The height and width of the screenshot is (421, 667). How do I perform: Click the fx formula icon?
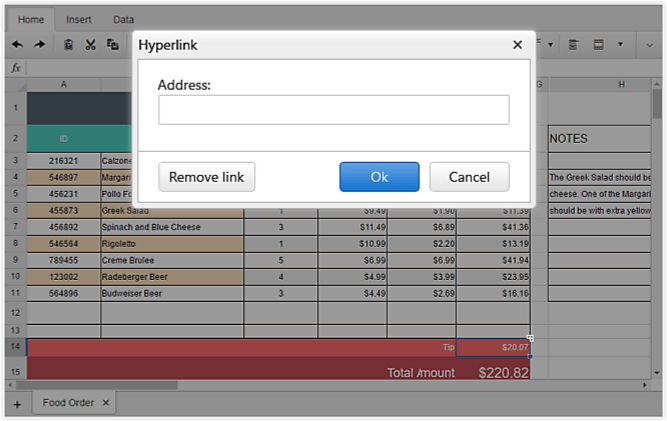[x=16, y=68]
